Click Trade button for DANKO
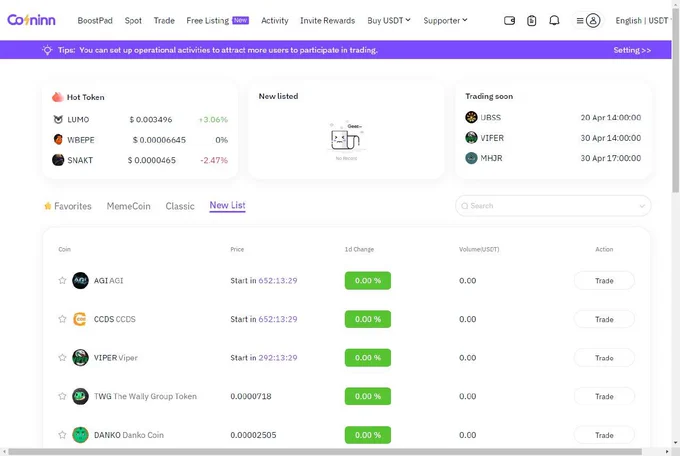680x456 pixels. 604,435
